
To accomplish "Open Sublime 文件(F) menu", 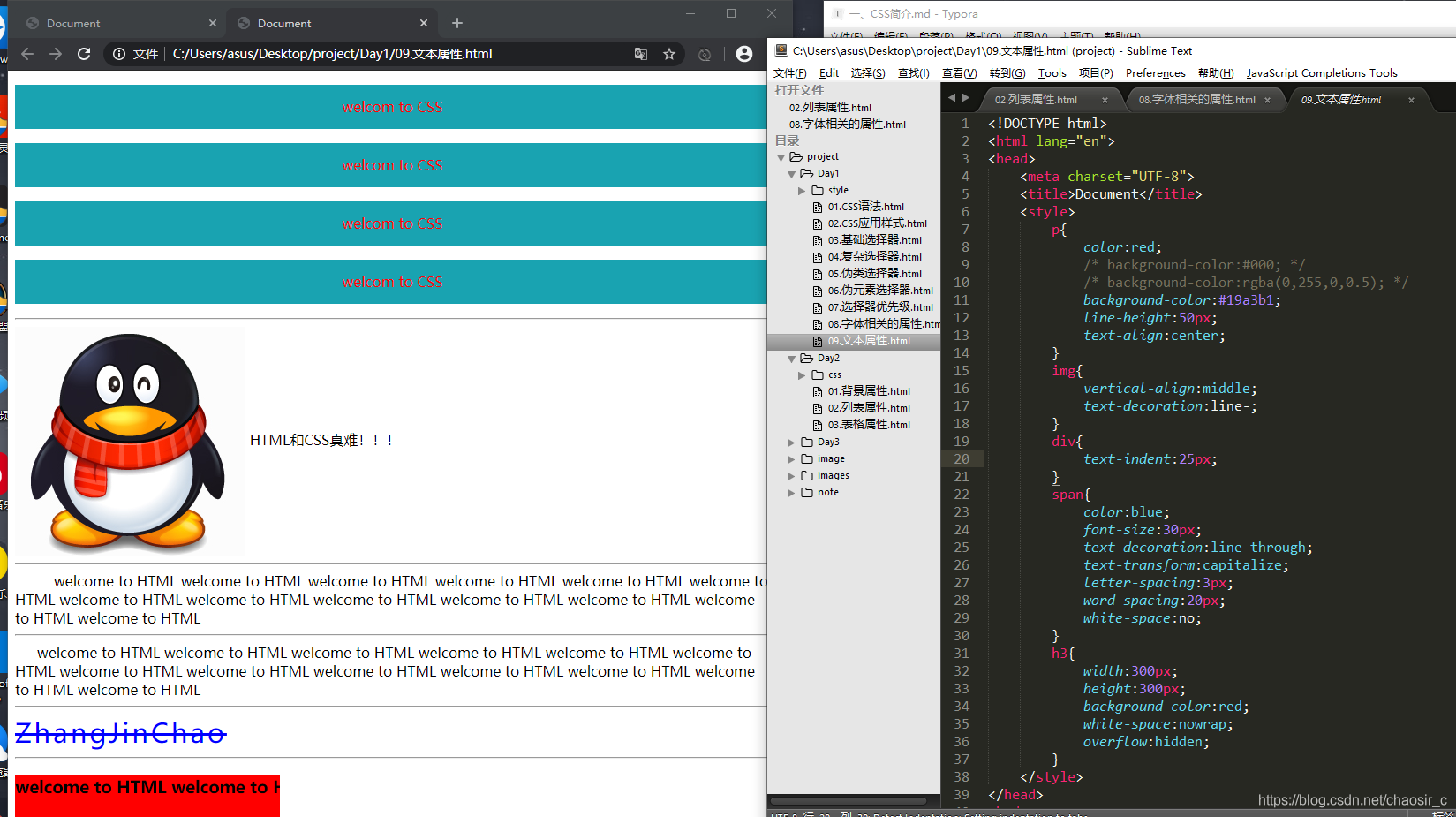I will tap(790, 73).
